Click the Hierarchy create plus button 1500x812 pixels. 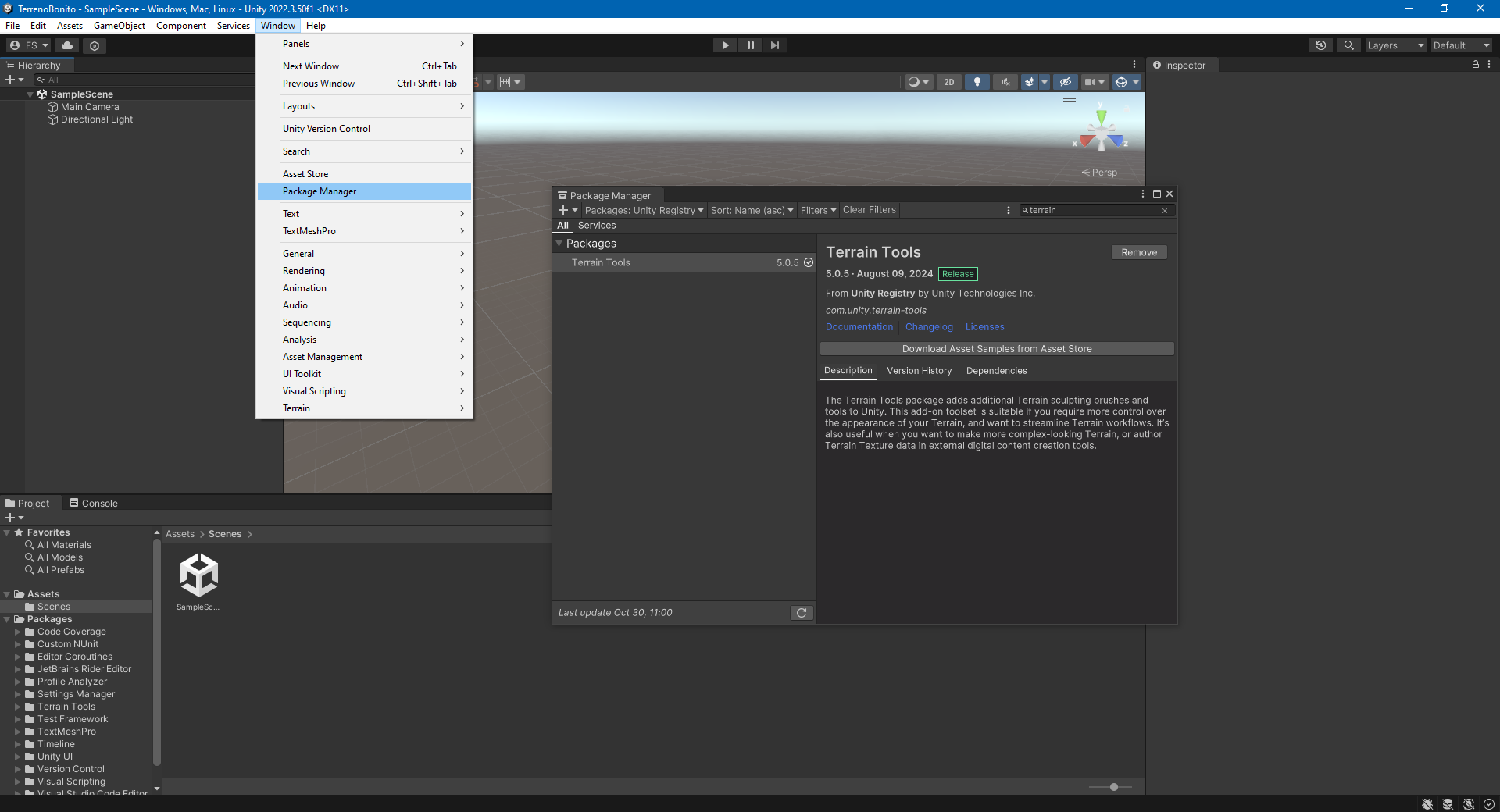pos(14,80)
